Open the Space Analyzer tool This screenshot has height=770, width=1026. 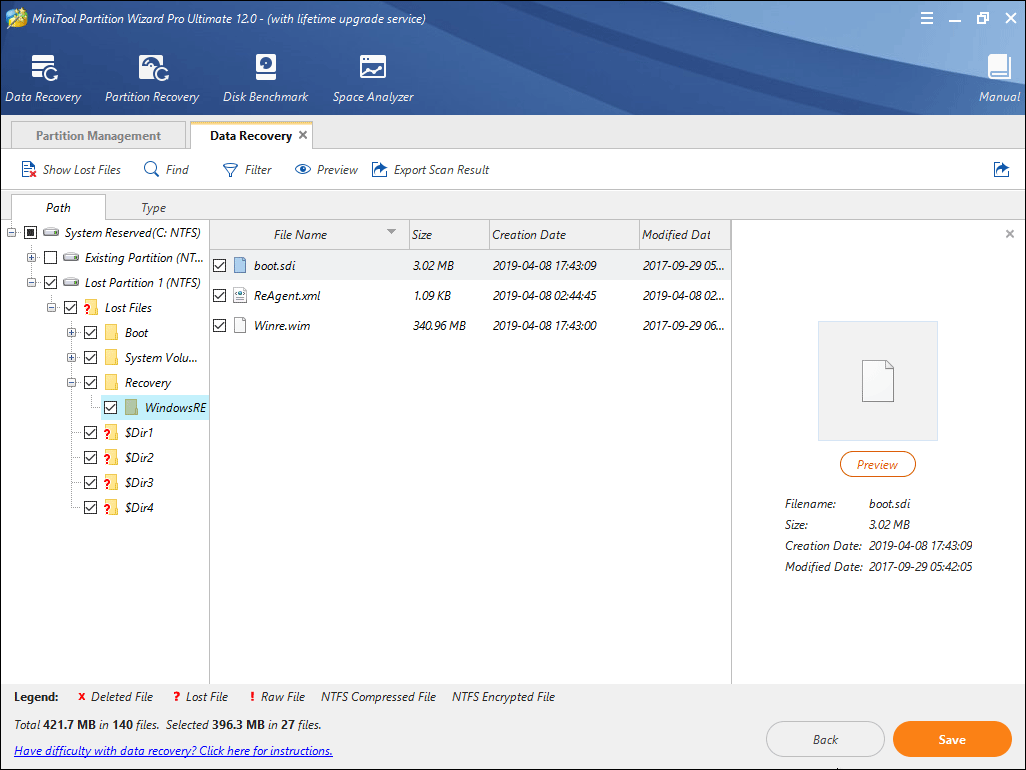372,68
